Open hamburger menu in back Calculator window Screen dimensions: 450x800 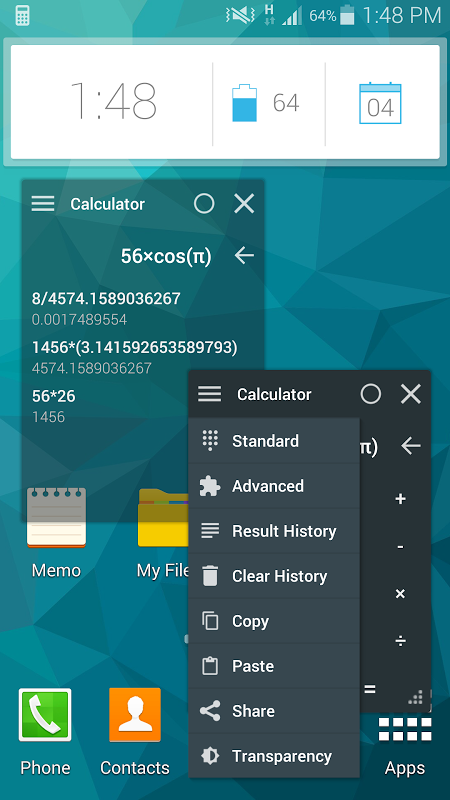pyautogui.click(x=43, y=204)
